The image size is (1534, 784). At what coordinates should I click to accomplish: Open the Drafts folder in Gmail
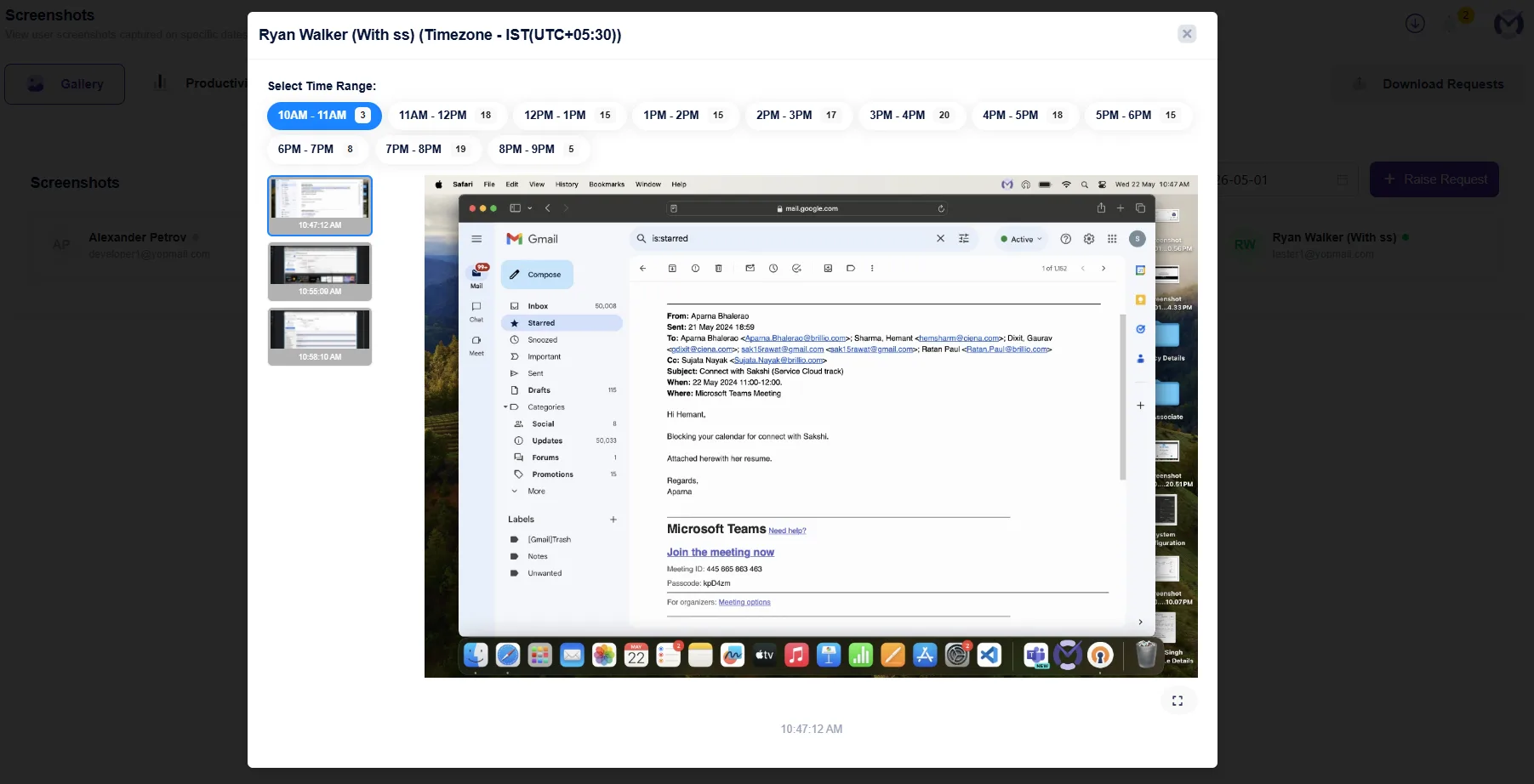562,390
